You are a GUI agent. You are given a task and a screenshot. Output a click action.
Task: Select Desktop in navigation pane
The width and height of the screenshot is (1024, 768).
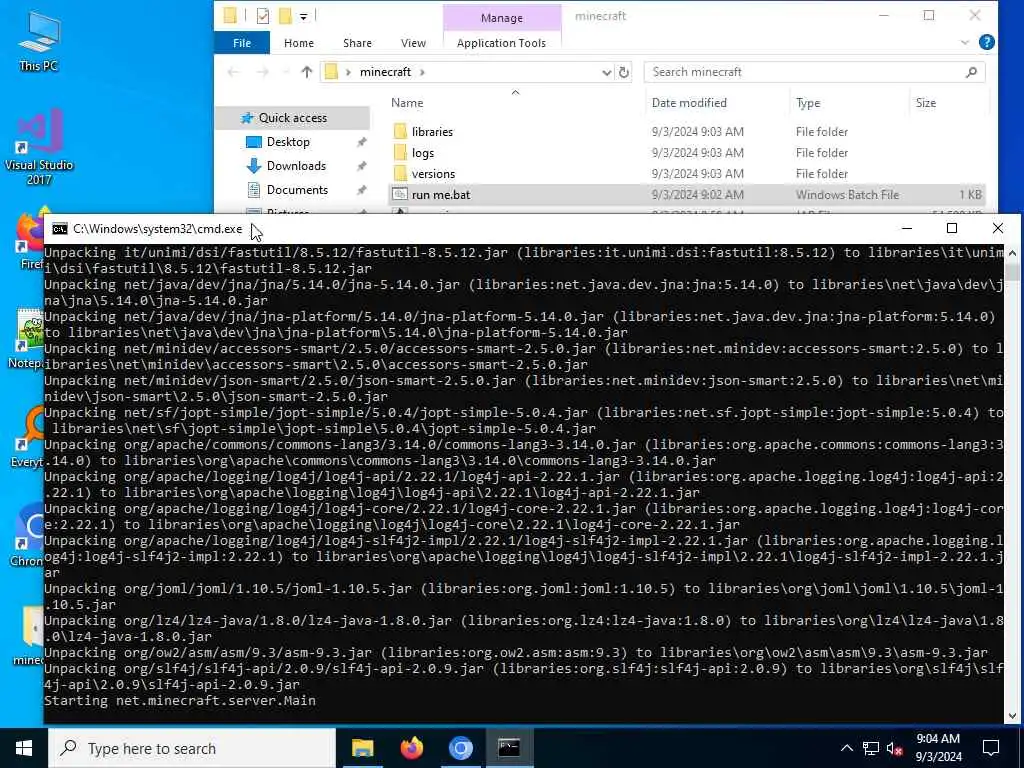click(x=288, y=142)
